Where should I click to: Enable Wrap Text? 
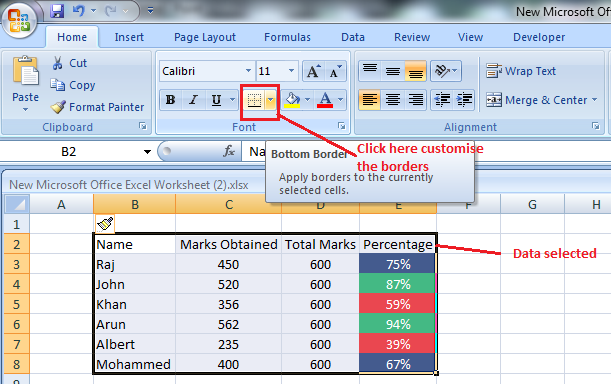(x=521, y=71)
